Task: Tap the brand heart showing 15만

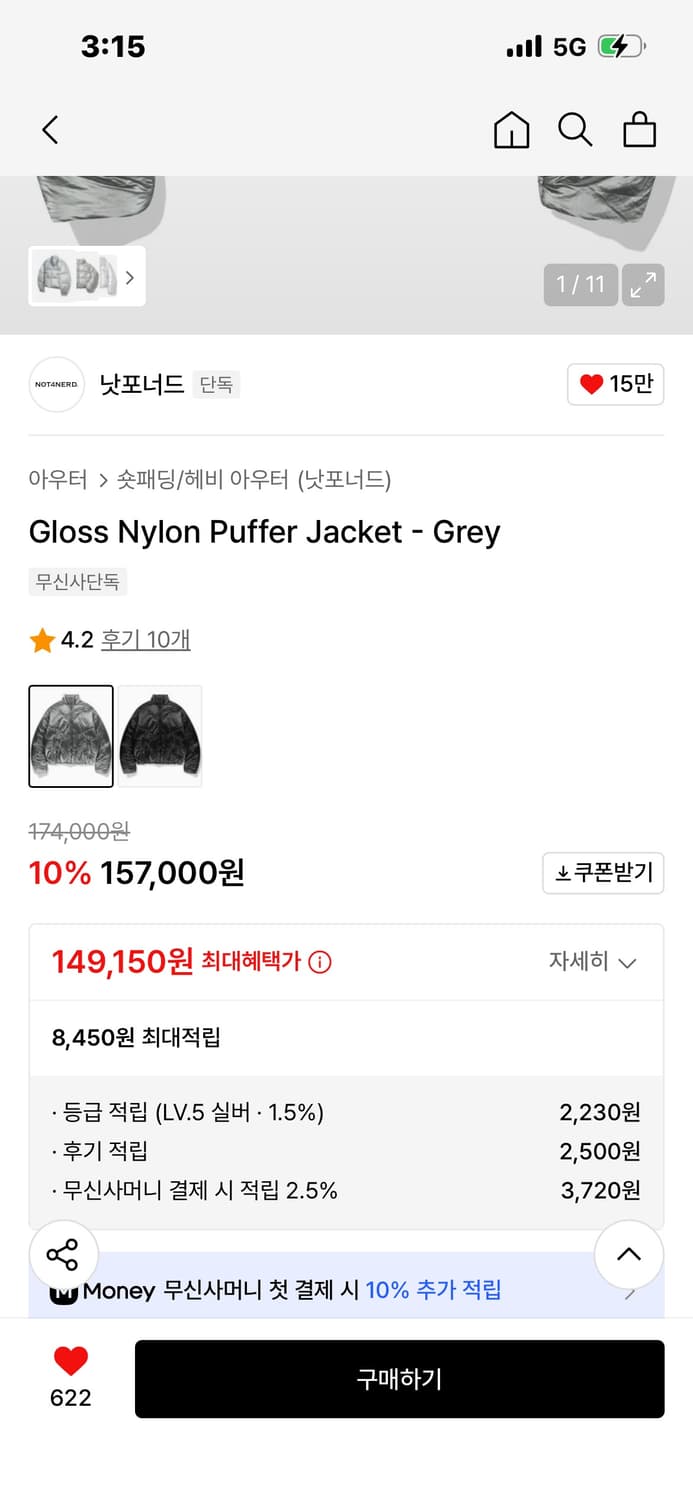Action: pyautogui.click(x=615, y=384)
